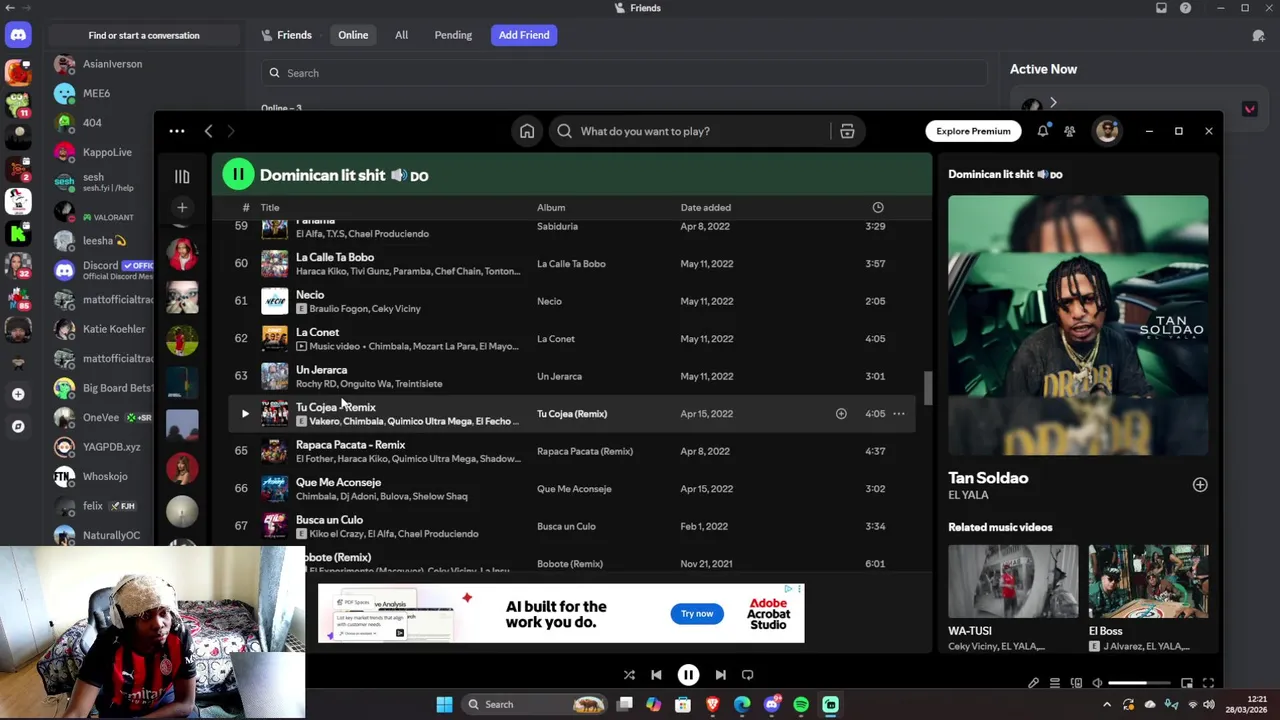Open Connect to a device
Image resolution: width=1280 pixels, height=720 pixels.
point(1076,683)
